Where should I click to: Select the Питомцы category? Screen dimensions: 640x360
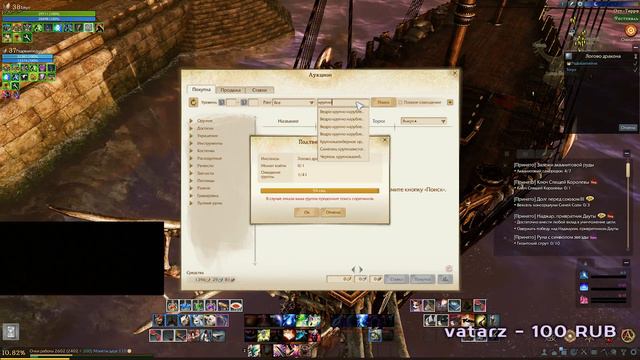205,180
